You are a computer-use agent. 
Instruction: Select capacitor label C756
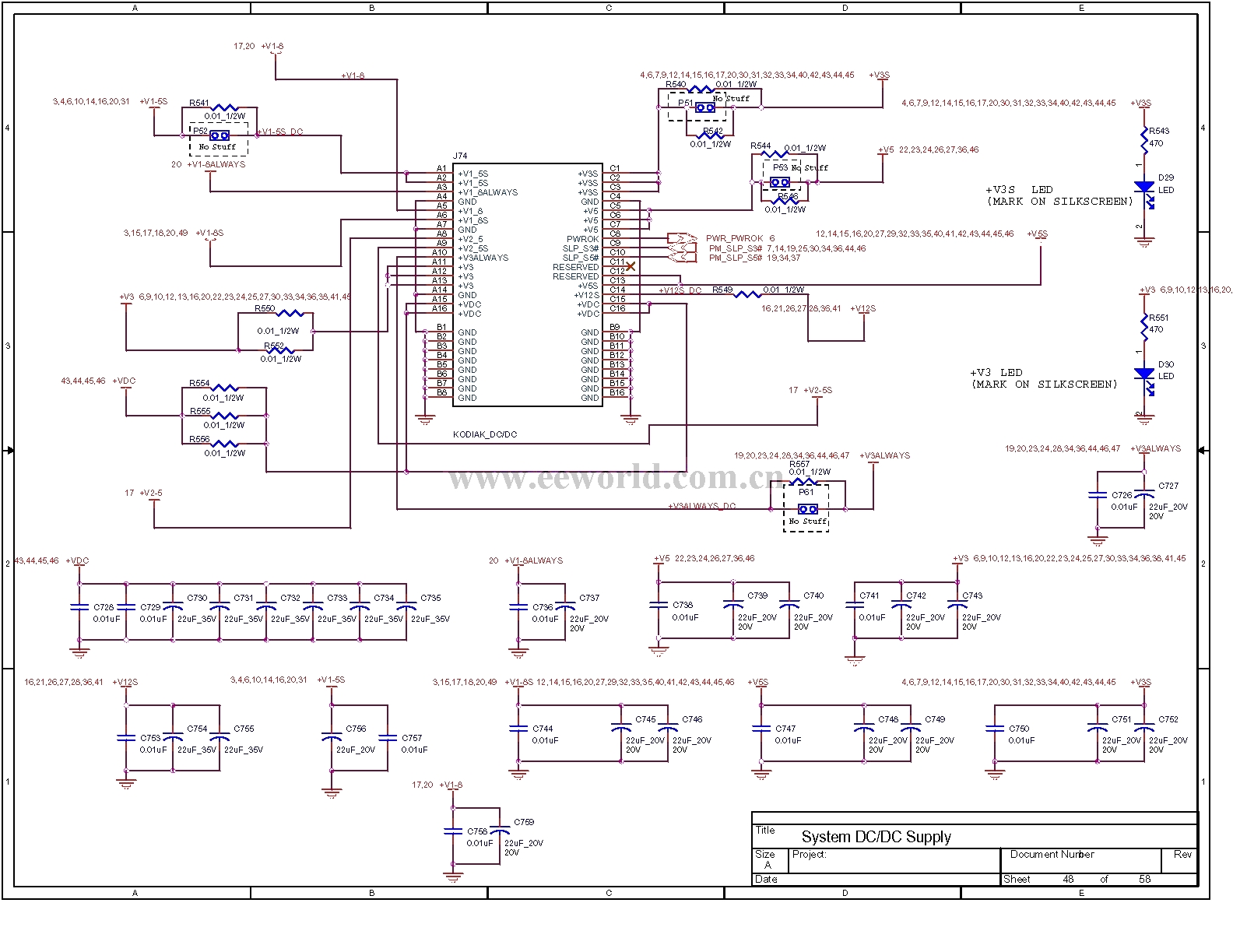click(356, 729)
